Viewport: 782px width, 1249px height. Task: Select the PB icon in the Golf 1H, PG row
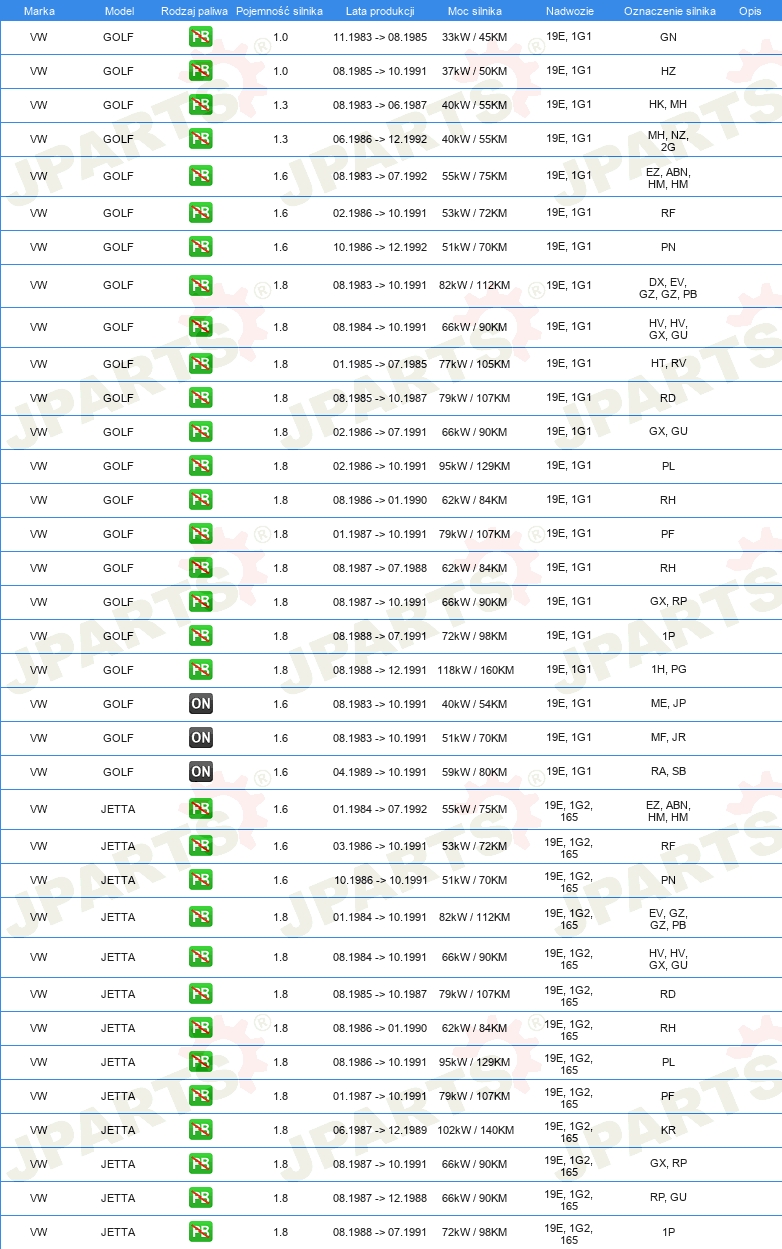click(201, 670)
